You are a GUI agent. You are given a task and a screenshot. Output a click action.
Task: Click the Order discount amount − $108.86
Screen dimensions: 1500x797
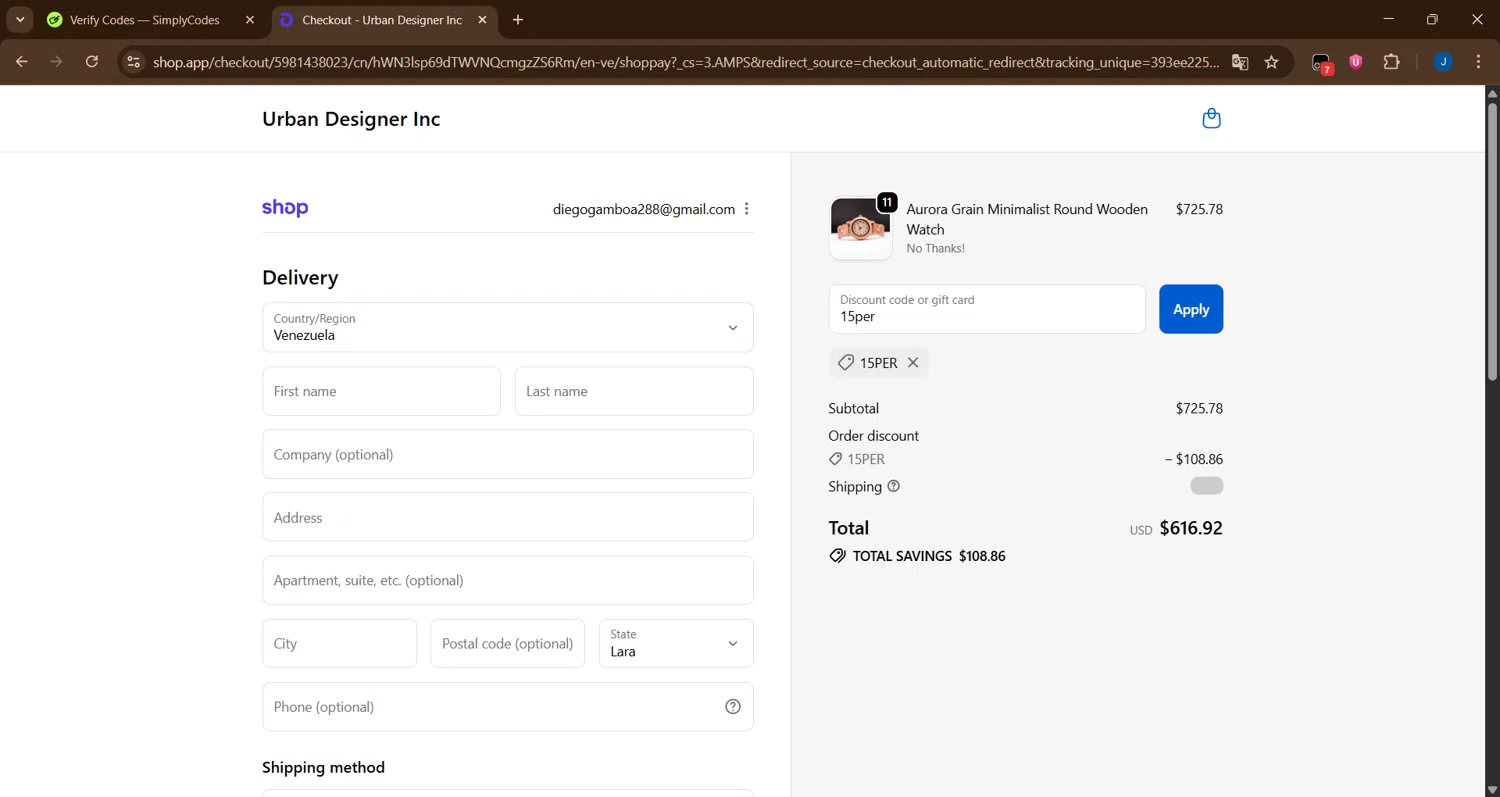pyautogui.click(x=1194, y=459)
